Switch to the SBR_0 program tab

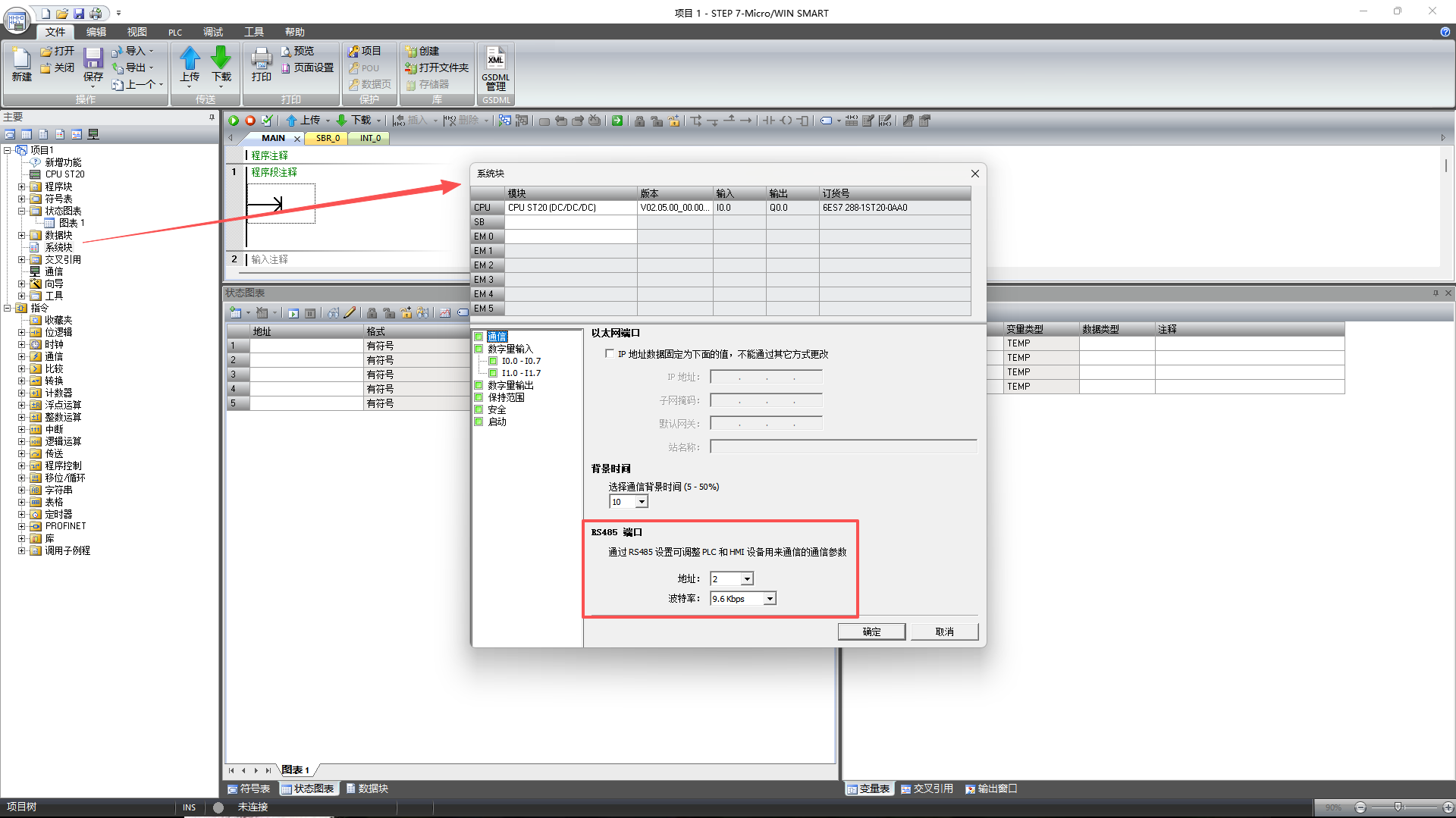coord(328,138)
